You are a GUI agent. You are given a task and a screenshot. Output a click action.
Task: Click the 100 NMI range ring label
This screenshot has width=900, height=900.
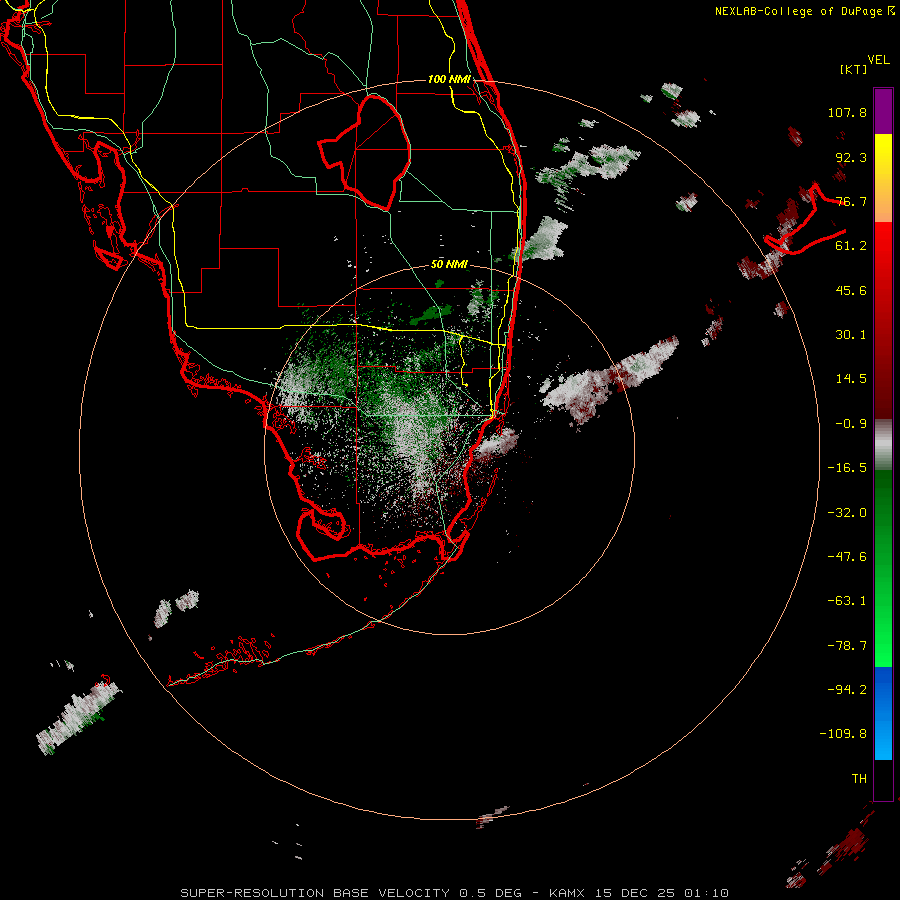449,79
